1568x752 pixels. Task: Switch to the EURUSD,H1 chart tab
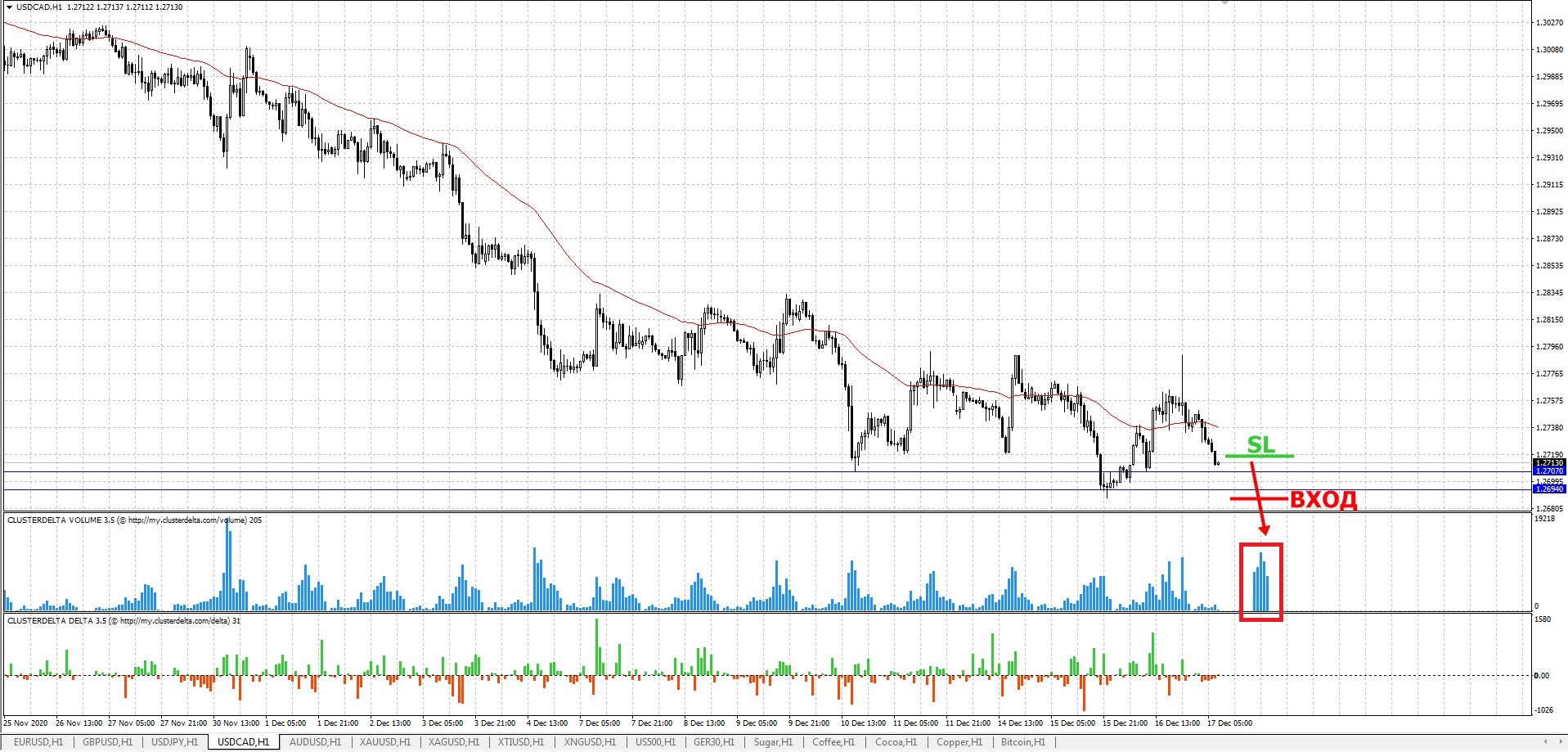click(x=38, y=742)
